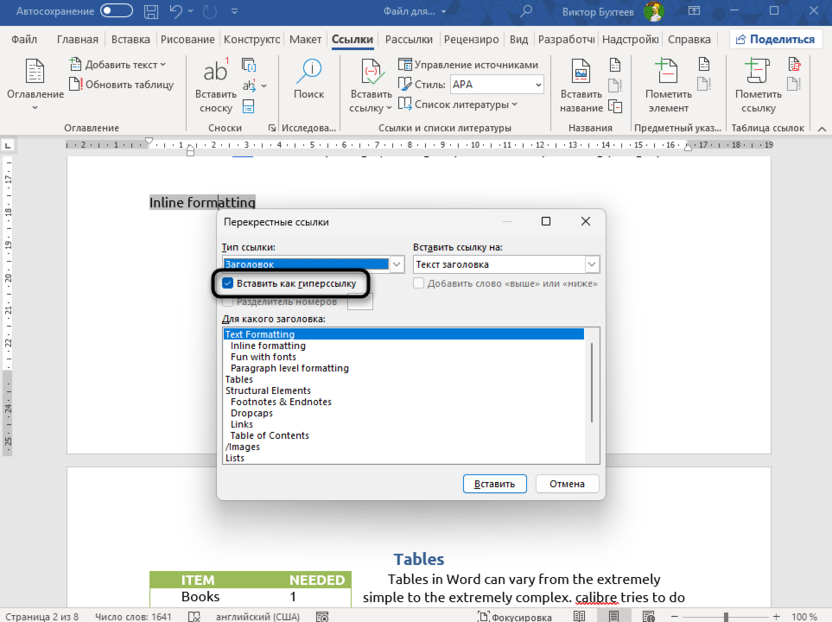Click the user avatar picture
This screenshot has height=622, width=832.
click(x=654, y=11)
